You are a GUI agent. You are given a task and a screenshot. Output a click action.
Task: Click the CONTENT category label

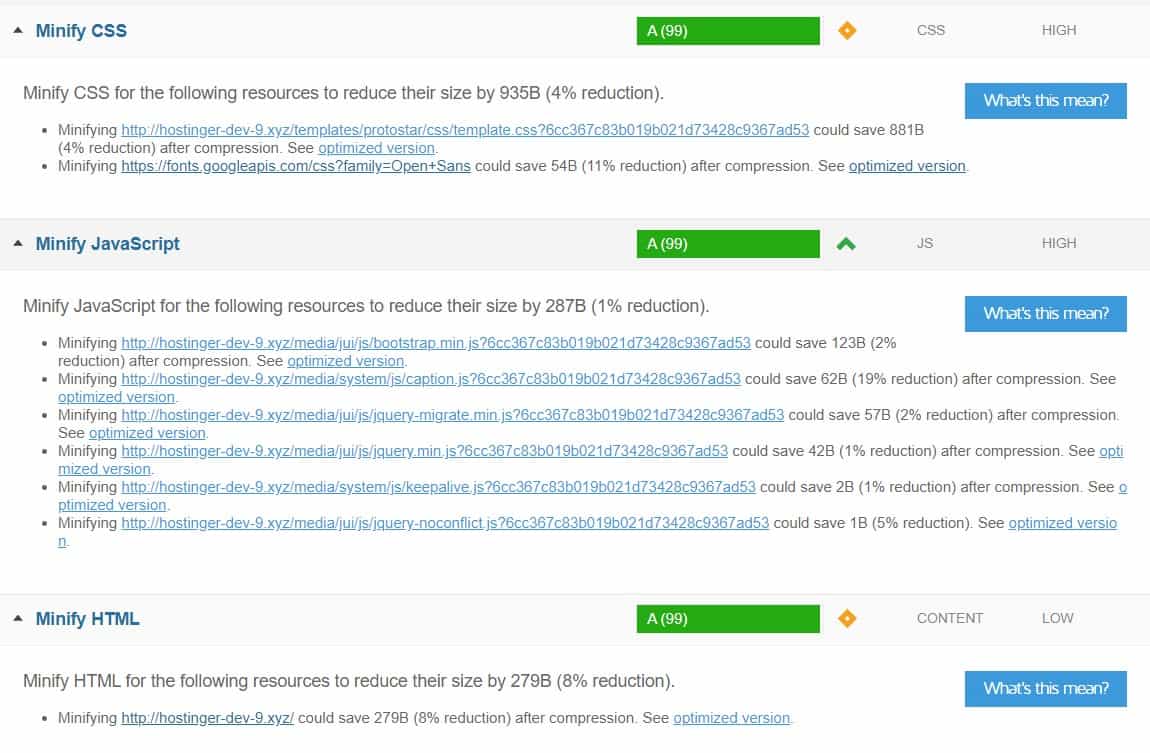949,618
